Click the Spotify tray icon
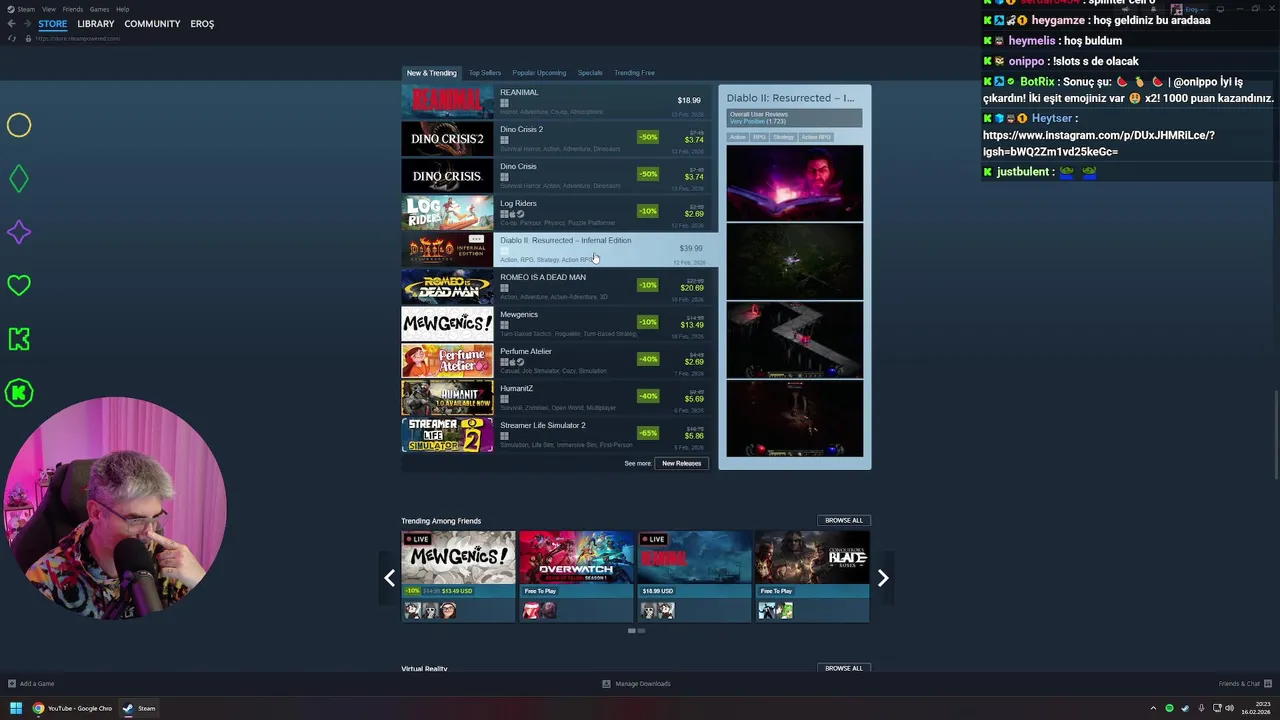This screenshot has width=1280, height=720. pyautogui.click(x=1169, y=708)
